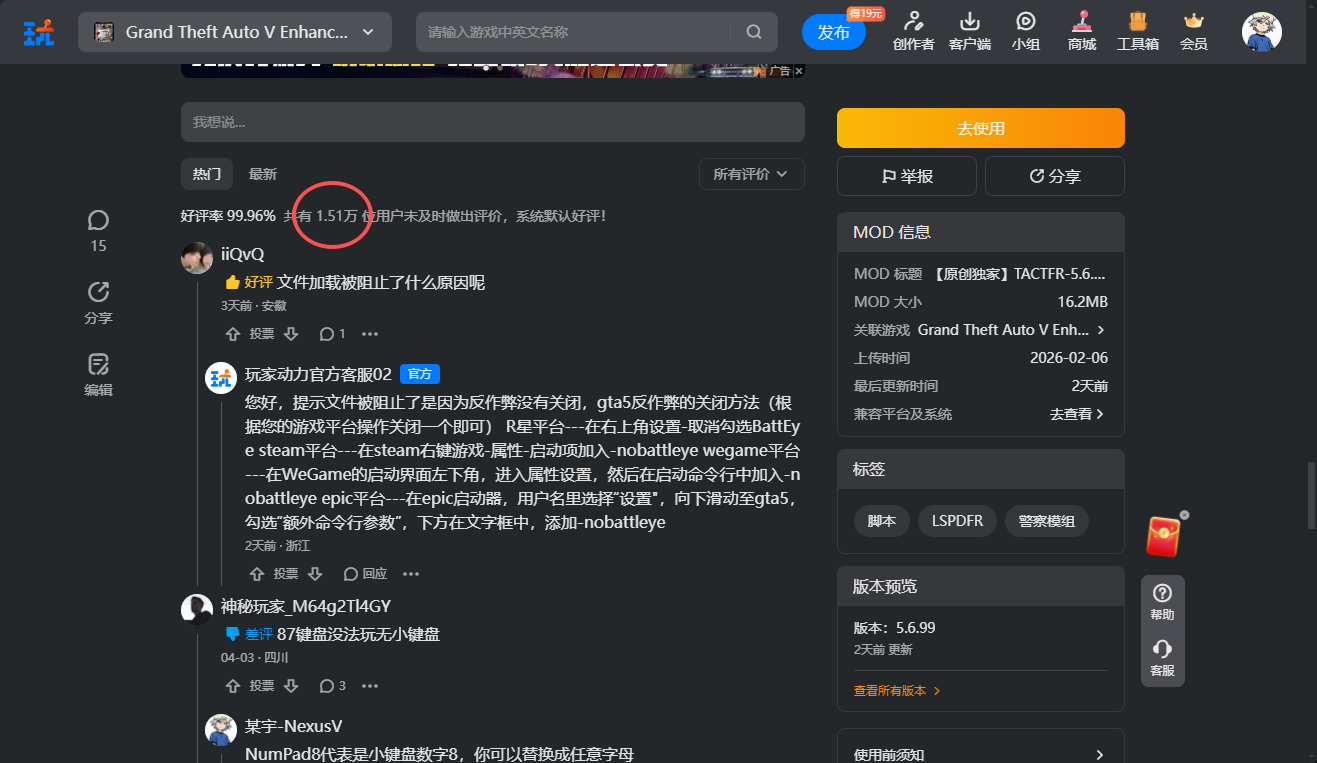Click the search magnifier icon
The image size is (1317, 763).
754,32
